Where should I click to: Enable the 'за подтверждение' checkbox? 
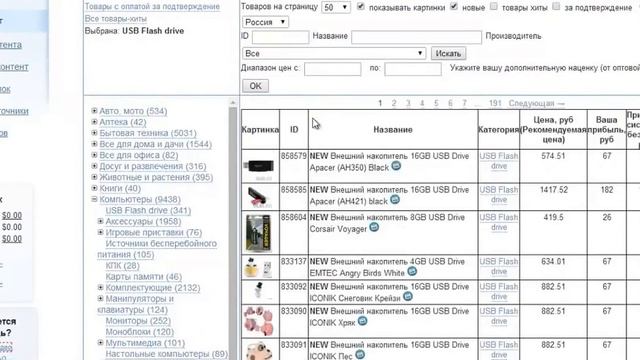556,6
